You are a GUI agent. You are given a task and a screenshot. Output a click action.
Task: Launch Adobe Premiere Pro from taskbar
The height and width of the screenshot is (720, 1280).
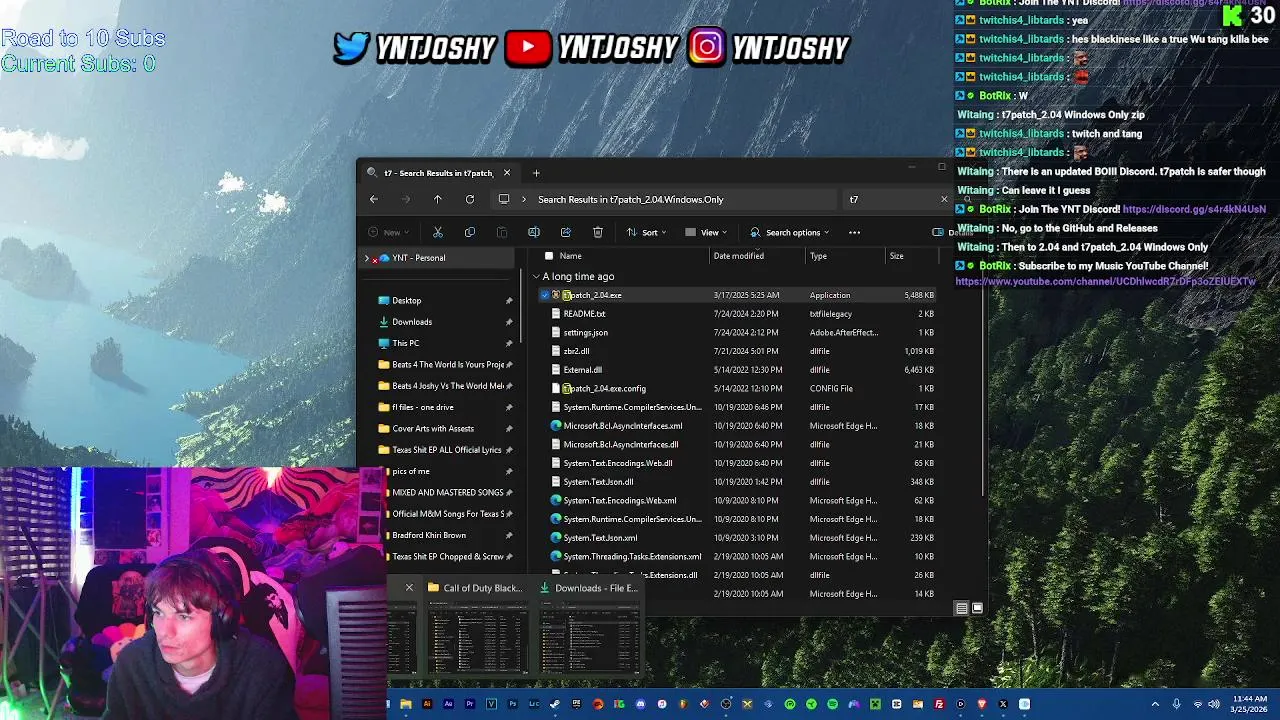pyautogui.click(x=471, y=704)
